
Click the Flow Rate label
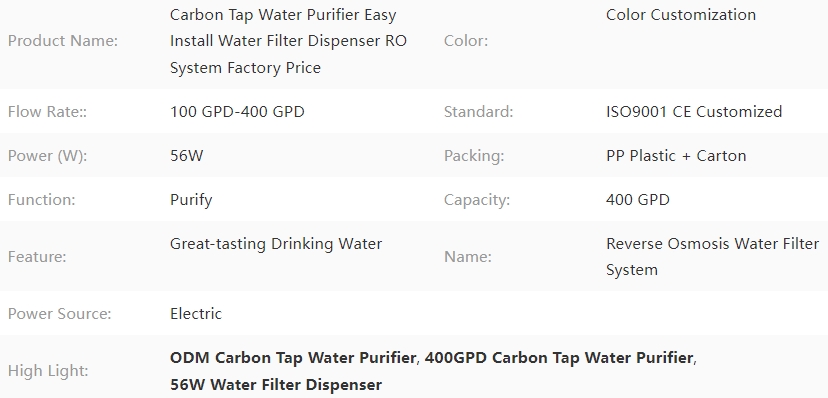pyautogui.click(x=48, y=112)
